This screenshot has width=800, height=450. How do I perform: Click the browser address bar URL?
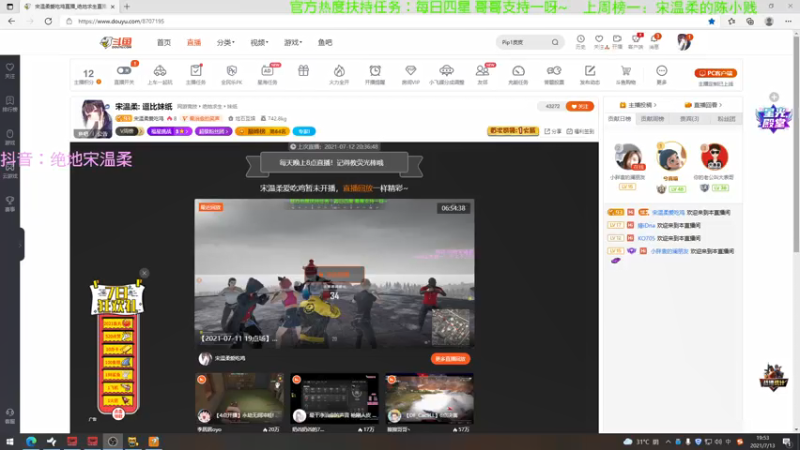pyautogui.click(x=121, y=21)
